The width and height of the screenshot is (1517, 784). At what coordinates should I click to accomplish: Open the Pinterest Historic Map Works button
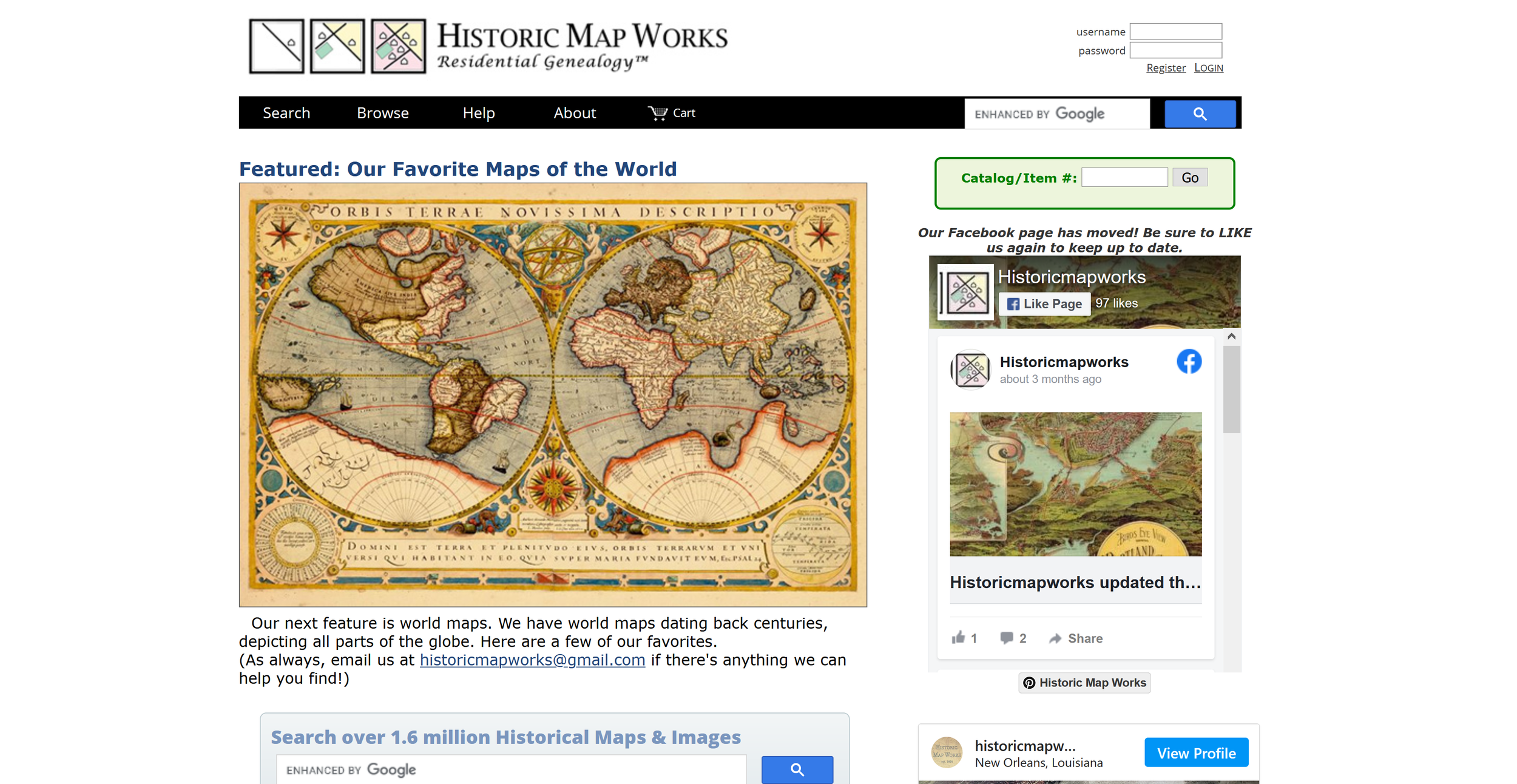[1084, 683]
